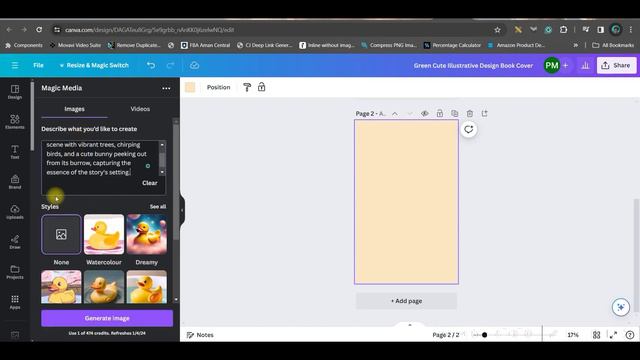Image resolution: width=640 pixels, height=360 pixels.
Task: Collapse the Magic Media side panel
Action: (x=182, y=210)
